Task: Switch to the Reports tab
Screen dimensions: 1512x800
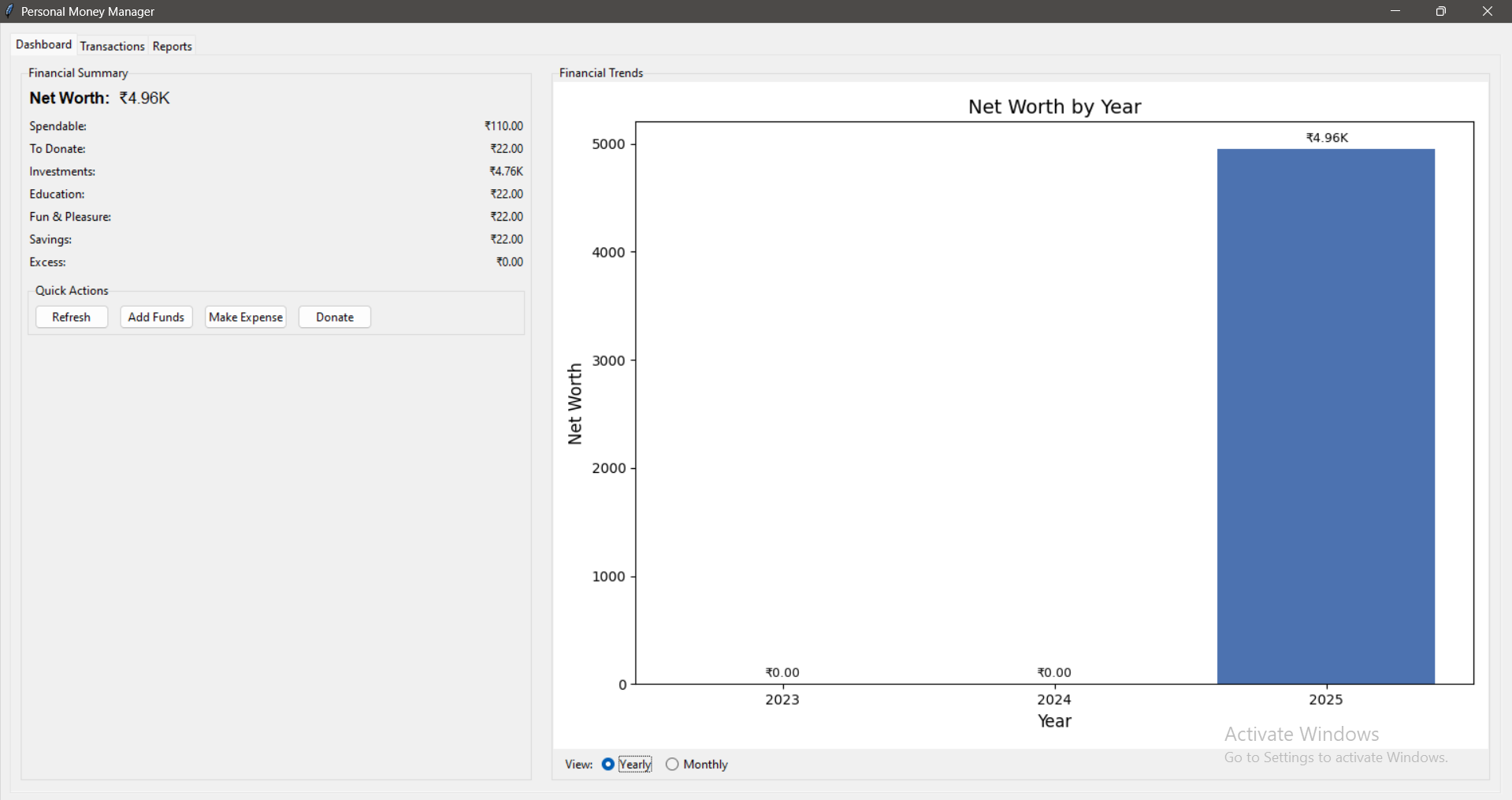Action: (172, 46)
